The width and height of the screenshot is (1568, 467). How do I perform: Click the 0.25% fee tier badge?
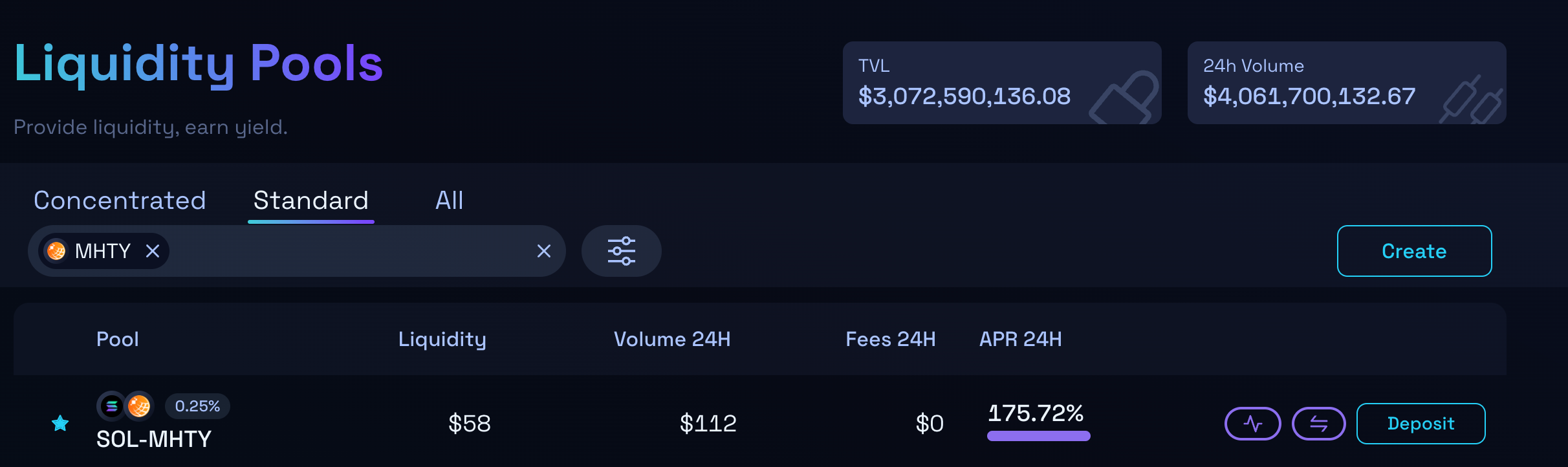tap(197, 406)
